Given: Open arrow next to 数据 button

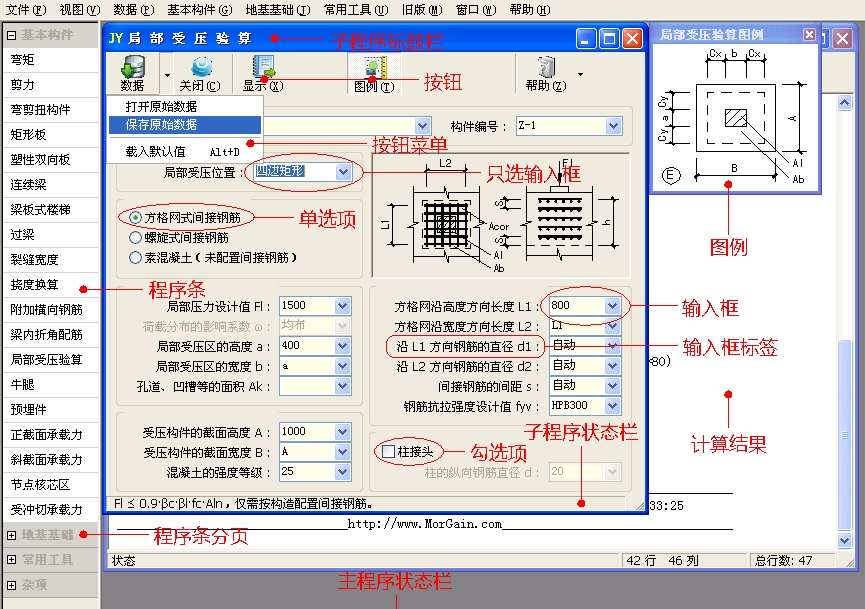Looking at the screenshot, I should pos(167,74).
